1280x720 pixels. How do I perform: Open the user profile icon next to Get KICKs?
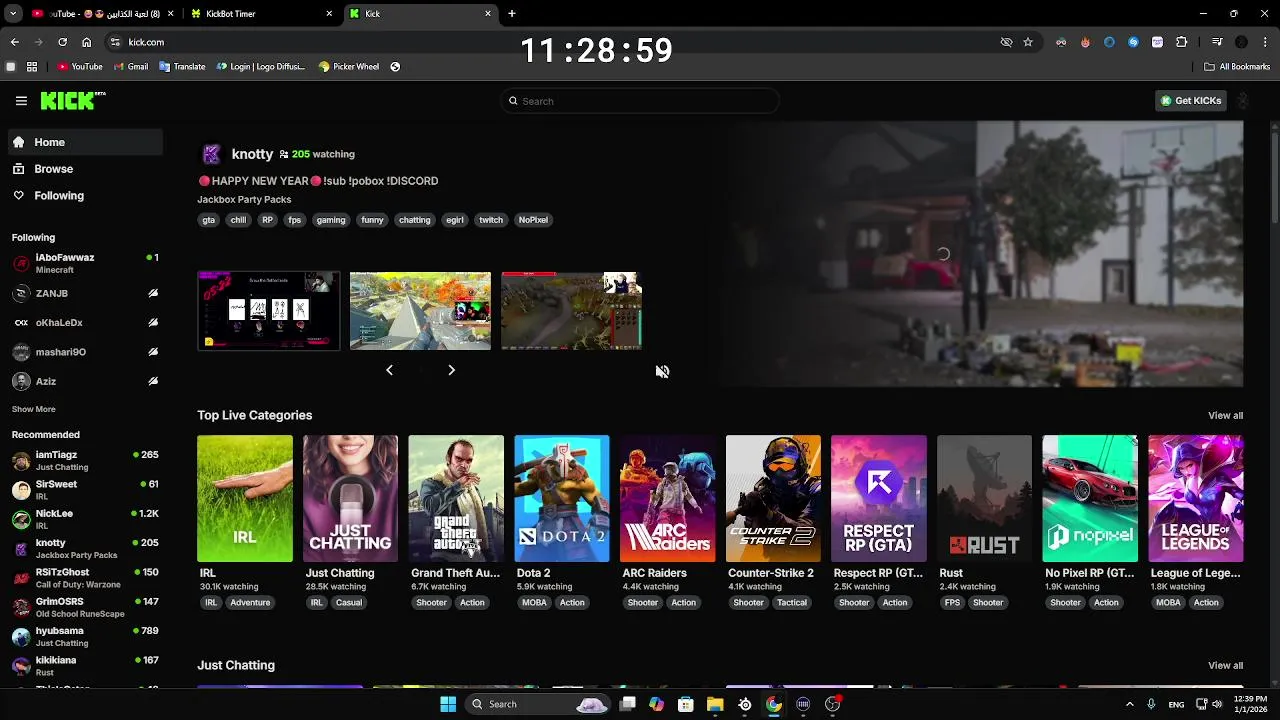click(1243, 101)
